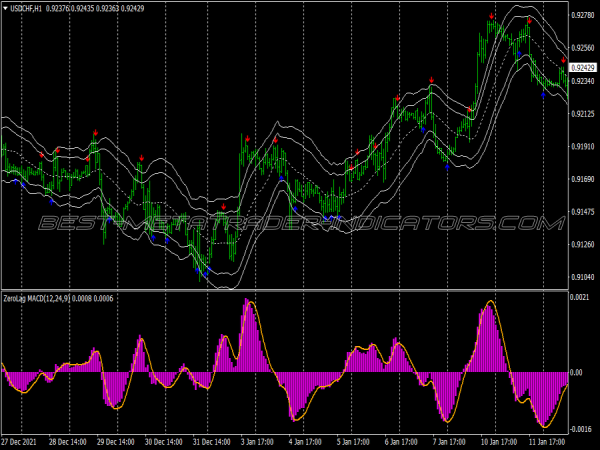Click the USDCHF,H1 symbol title
This screenshot has height=450, width=600.
click(26, 8)
